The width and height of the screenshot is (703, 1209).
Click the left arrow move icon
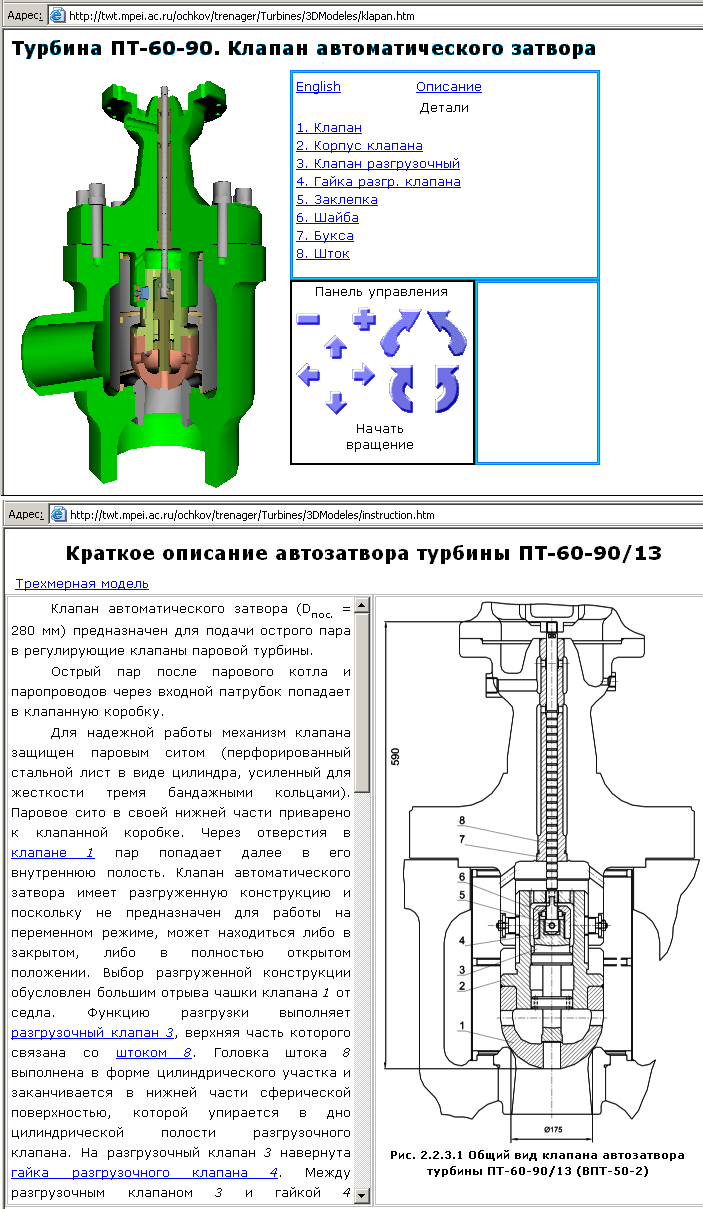(309, 375)
